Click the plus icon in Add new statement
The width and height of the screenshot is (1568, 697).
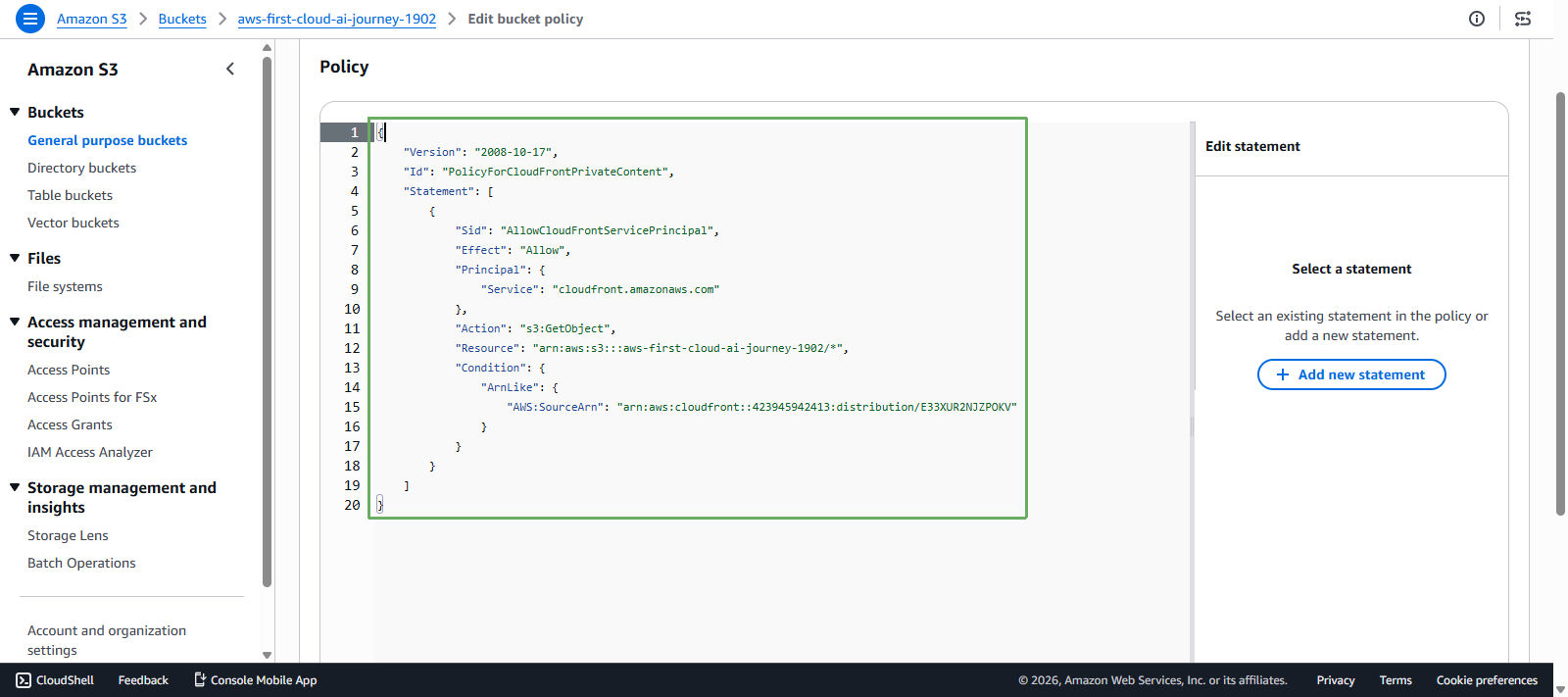tap(1282, 374)
